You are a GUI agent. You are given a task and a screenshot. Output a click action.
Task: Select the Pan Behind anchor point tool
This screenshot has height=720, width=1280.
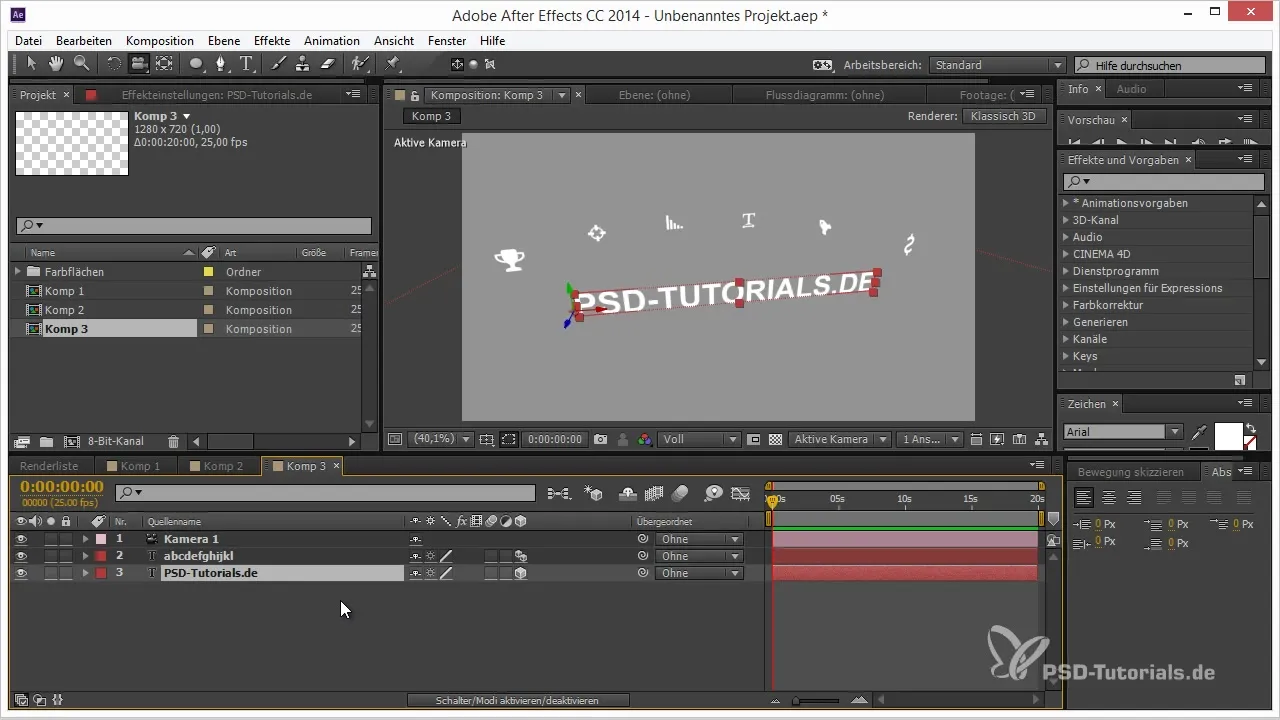(164, 64)
